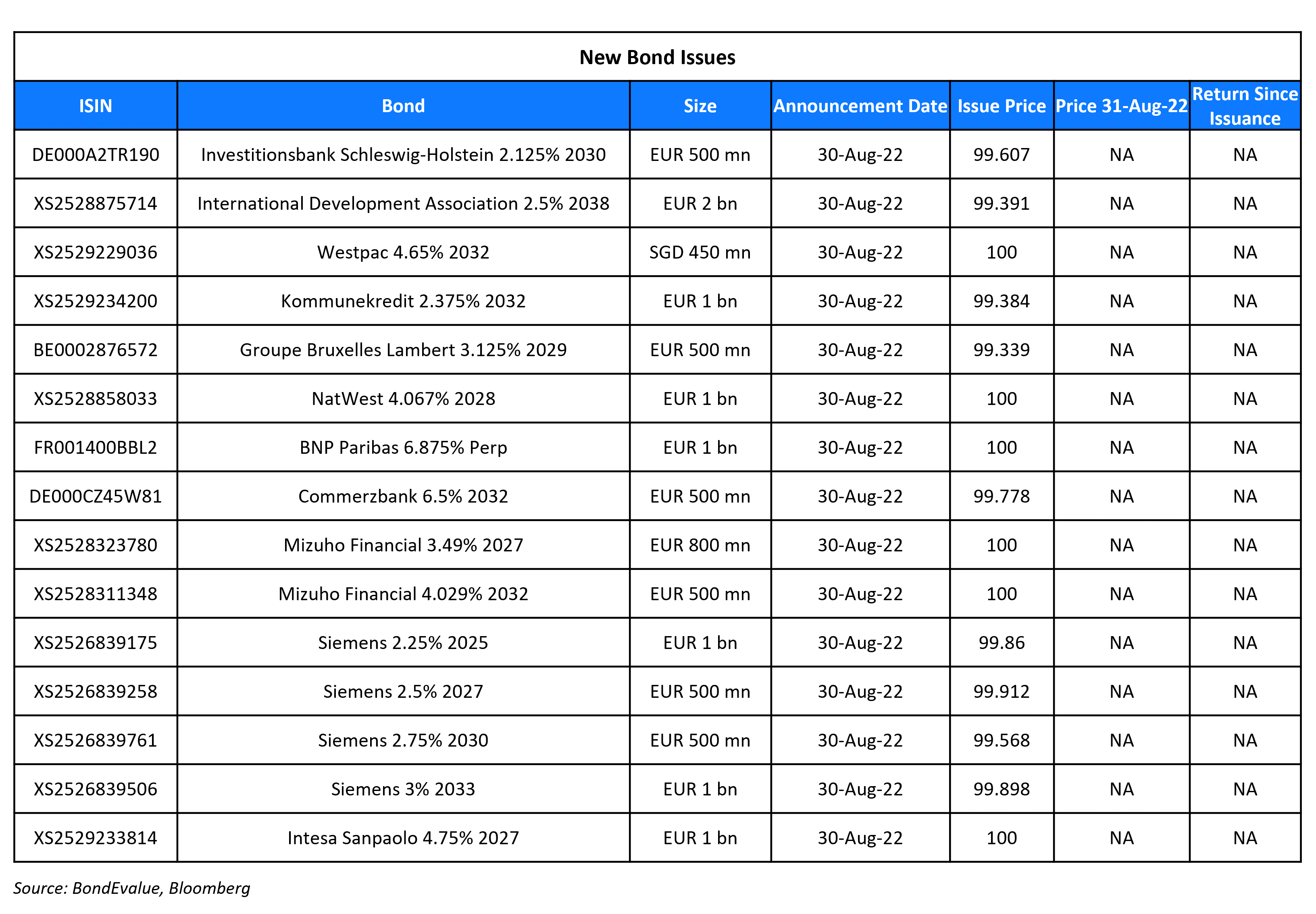Click issue price 99.568
Viewport: 1316px width, 914px height.
pyautogui.click(x=1001, y=741)
